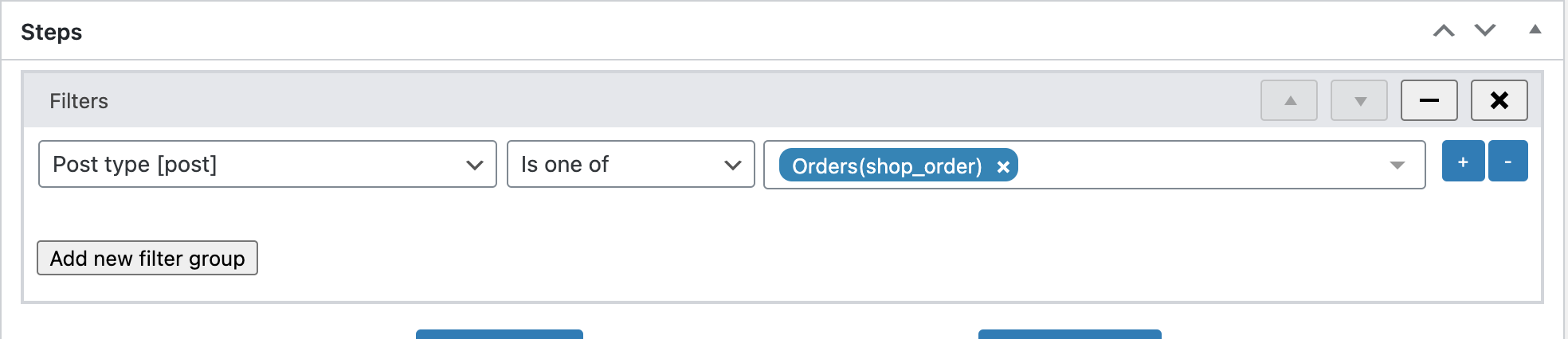Screen dimensions: 1568x339
Task: Delete the Filters group with the X button
Action: click(1499, 101)
